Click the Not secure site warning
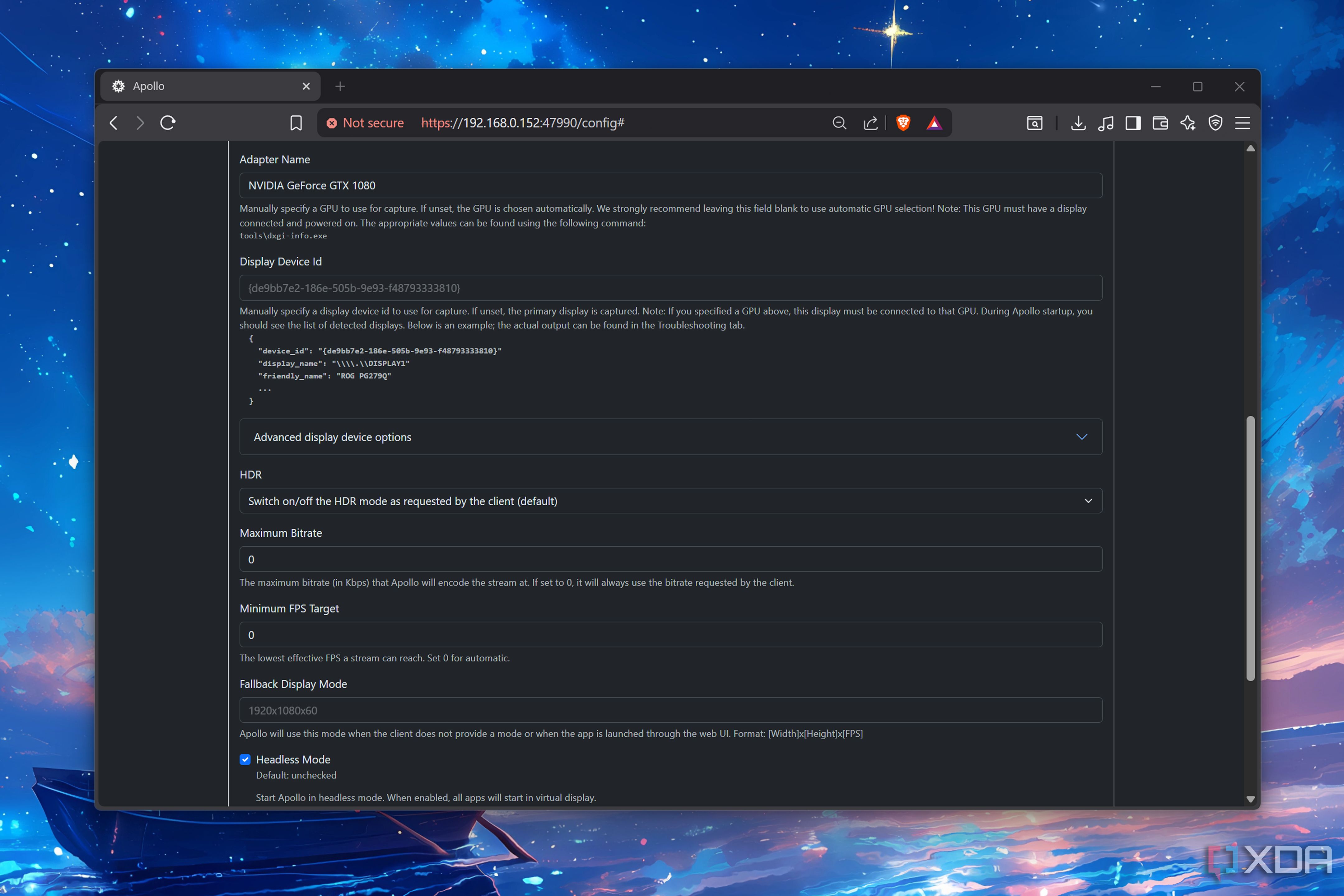 click(x=365, y=123)
